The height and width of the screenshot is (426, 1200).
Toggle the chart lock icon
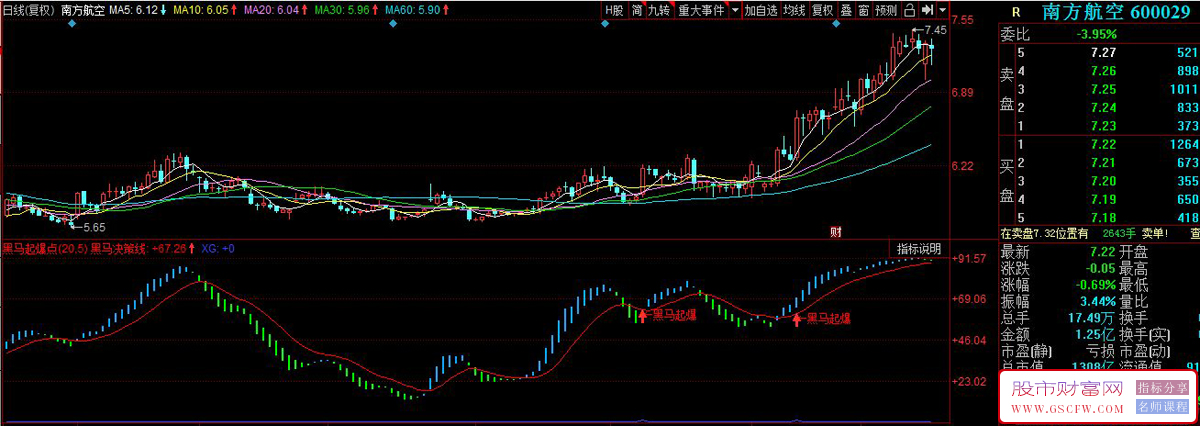click(x=909, y=10)
